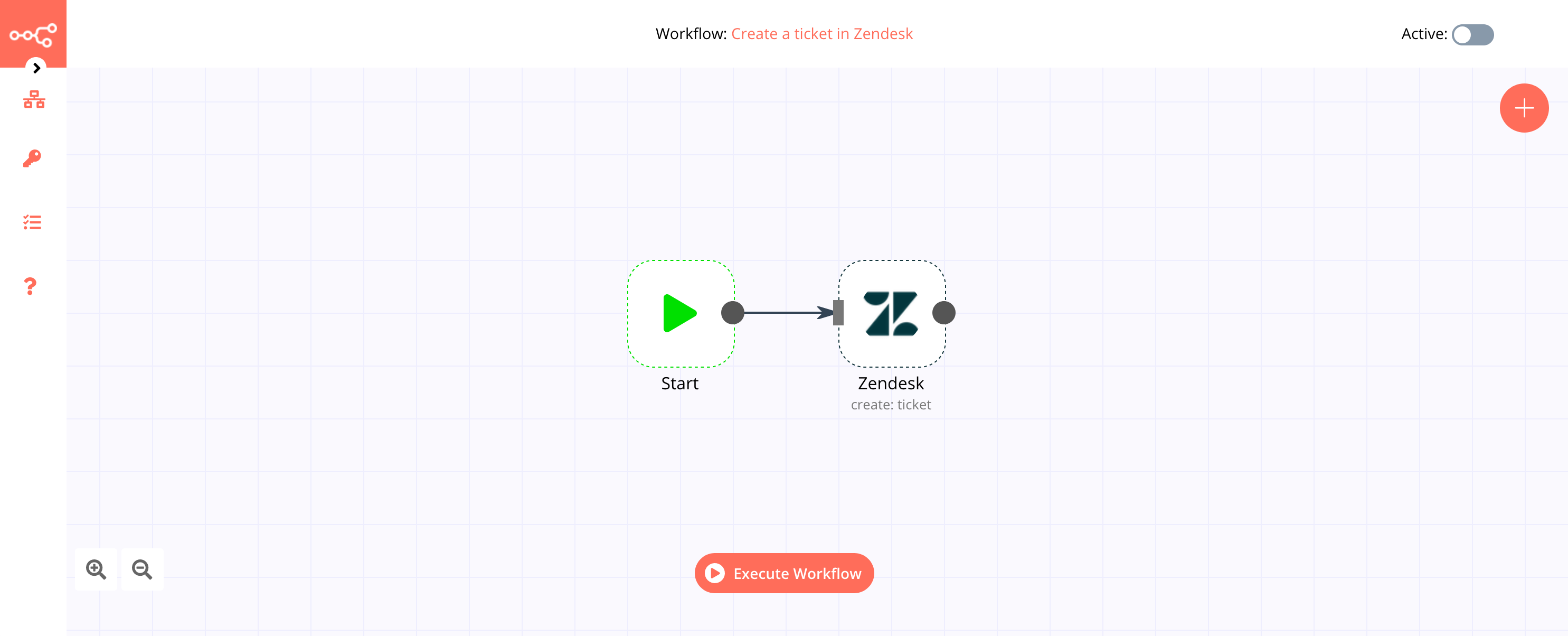The image size is (1568, 636).
Task: Click the Workflow title label link
Action: pos(821,34)
